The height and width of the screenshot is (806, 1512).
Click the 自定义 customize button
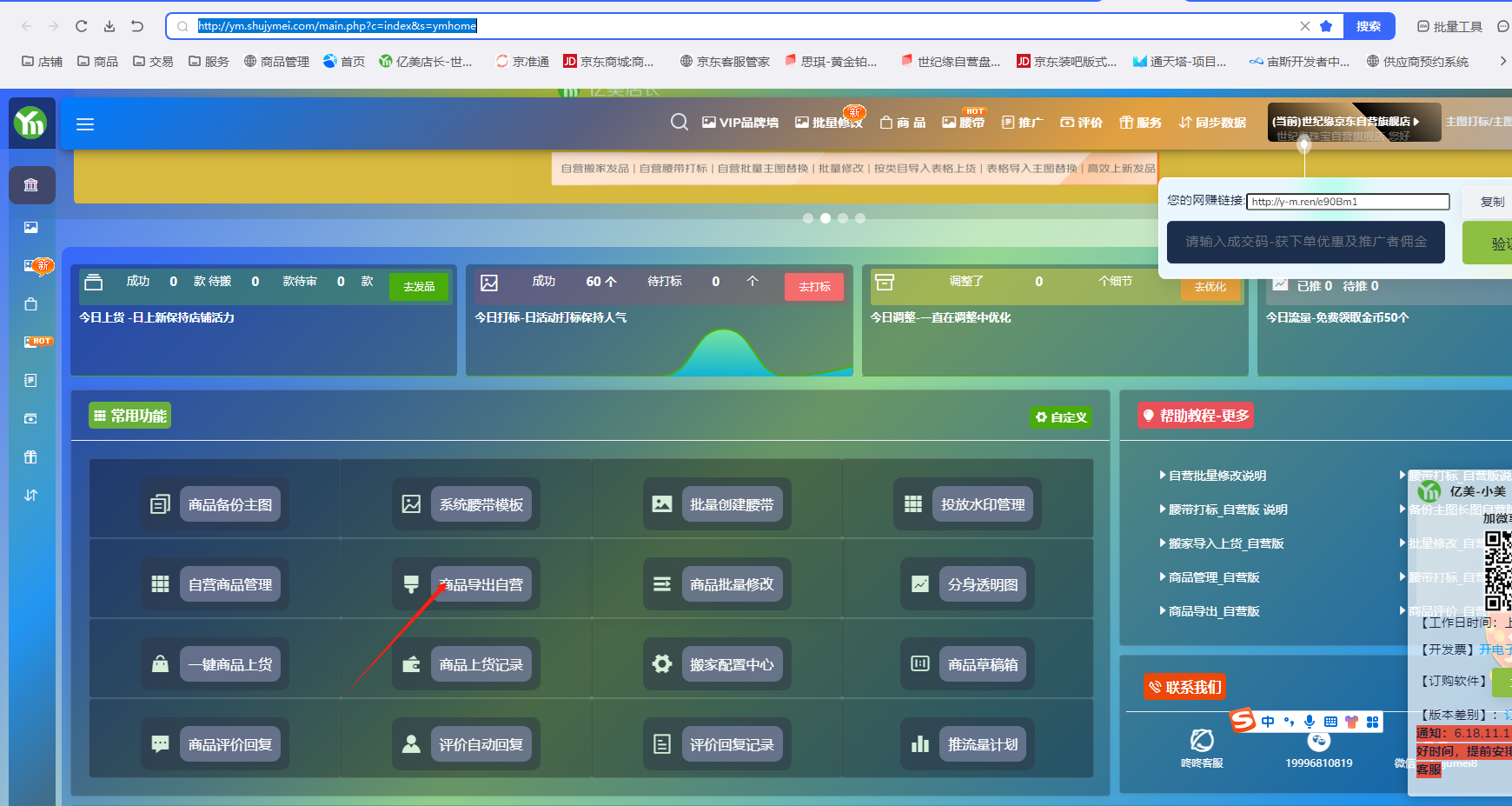point(1061,417)
